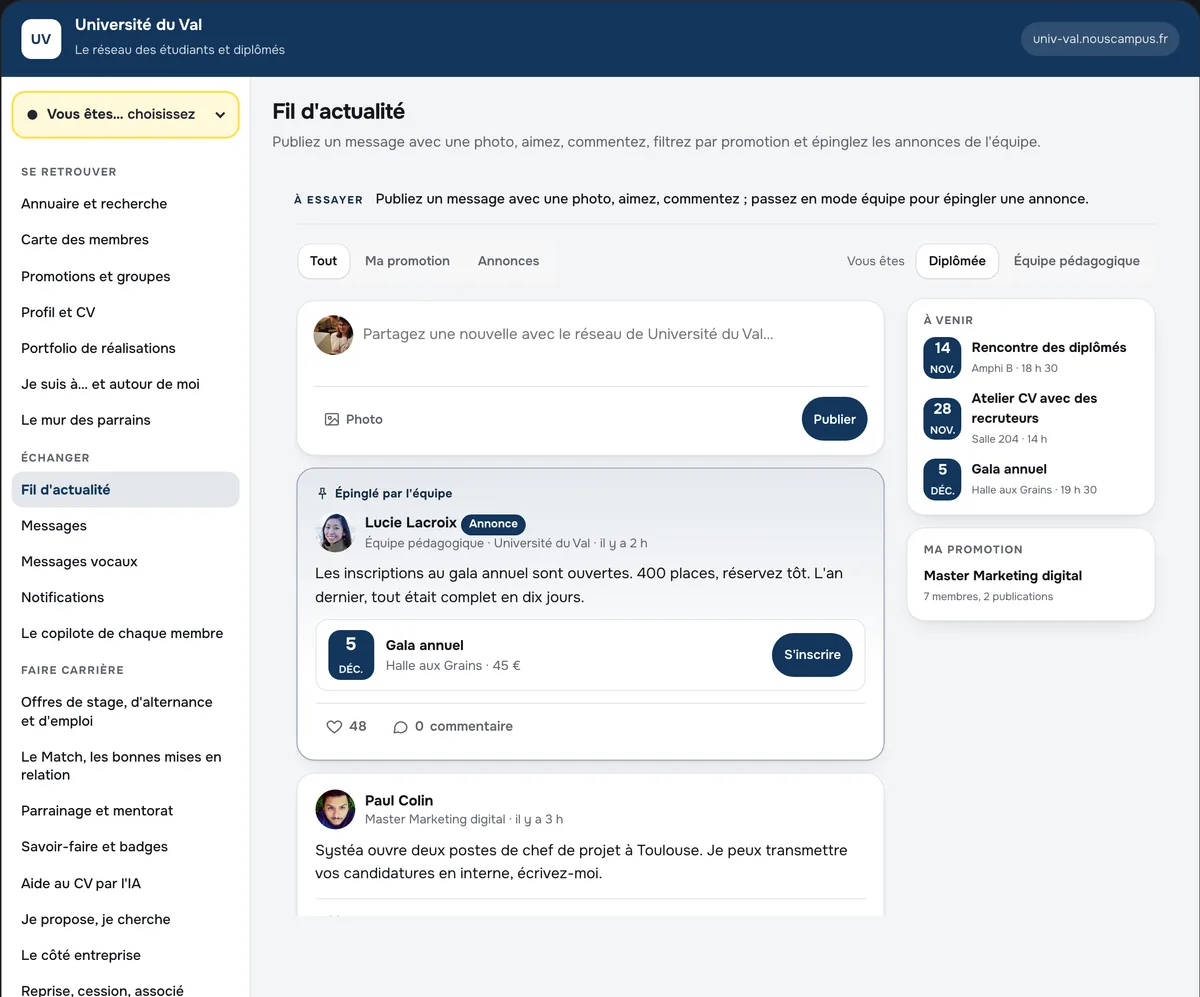Open Lucie Lacroix's profile picture
1200x997 pixels.
coord(335,532)
